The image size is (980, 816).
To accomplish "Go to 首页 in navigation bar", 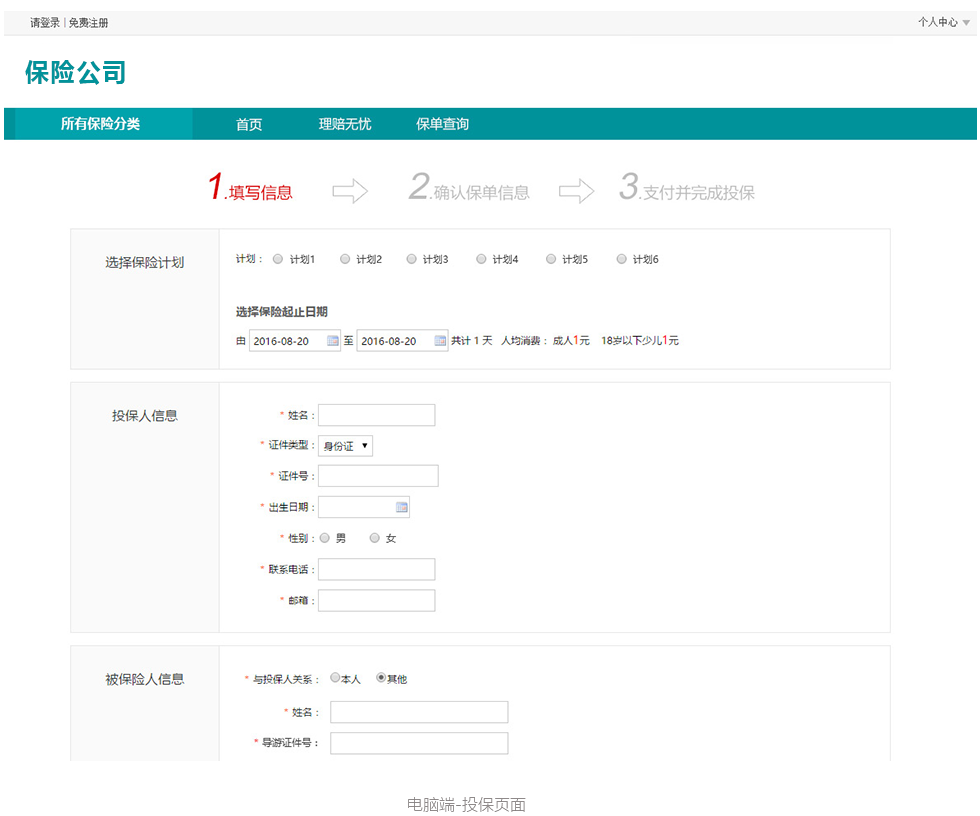I will [249, 124].
